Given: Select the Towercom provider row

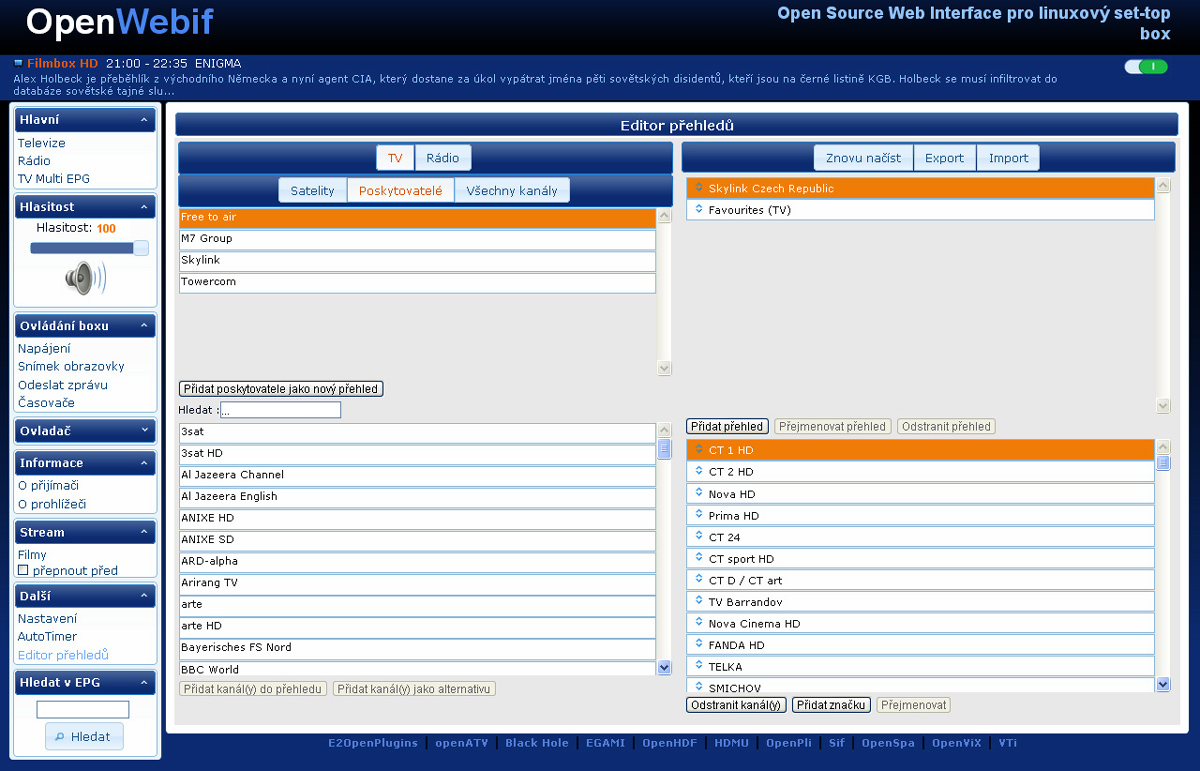Looking at the screenshot, I should [x=417, y=283].
